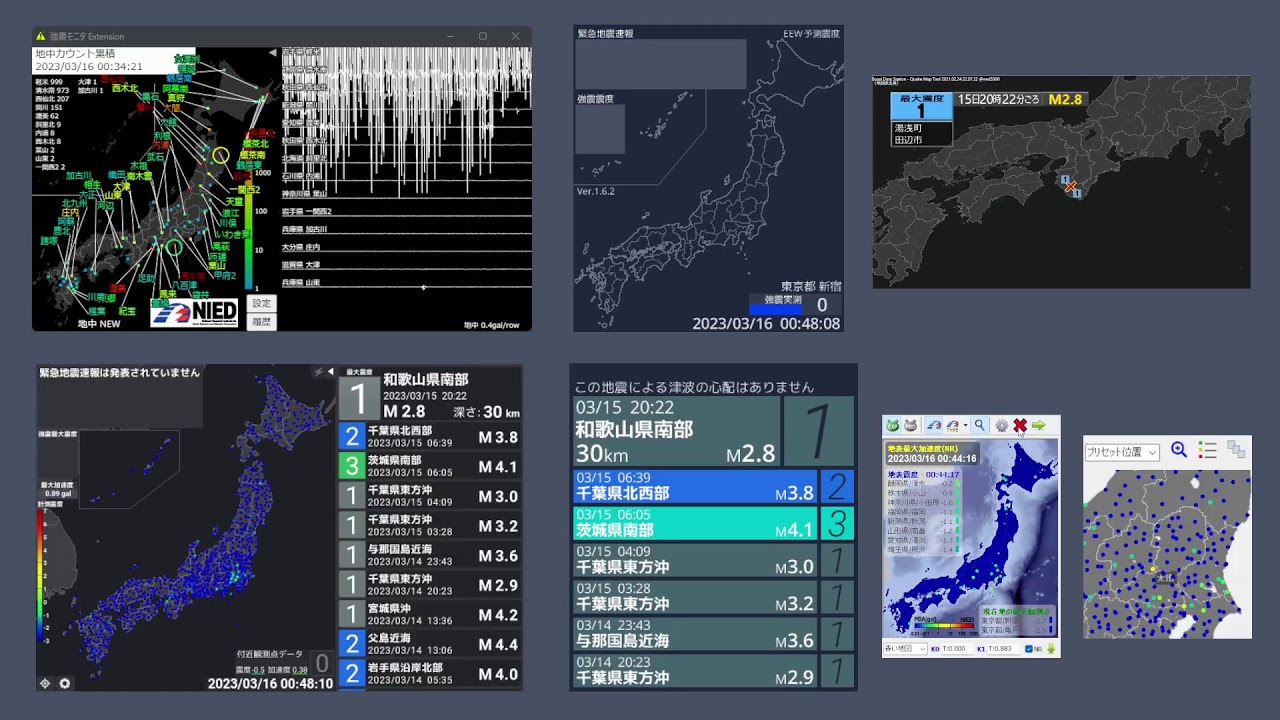This screenshot has height=720, width=1280.
Task: Click the 東京都 新宿 location label
Action: [810, 286]
